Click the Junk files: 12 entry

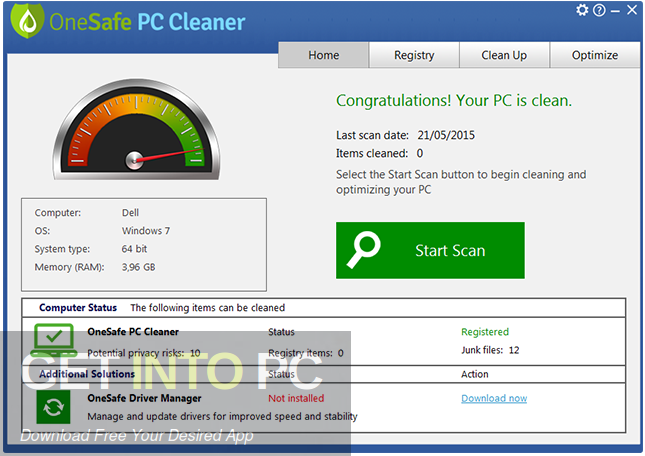coord(490,350)
